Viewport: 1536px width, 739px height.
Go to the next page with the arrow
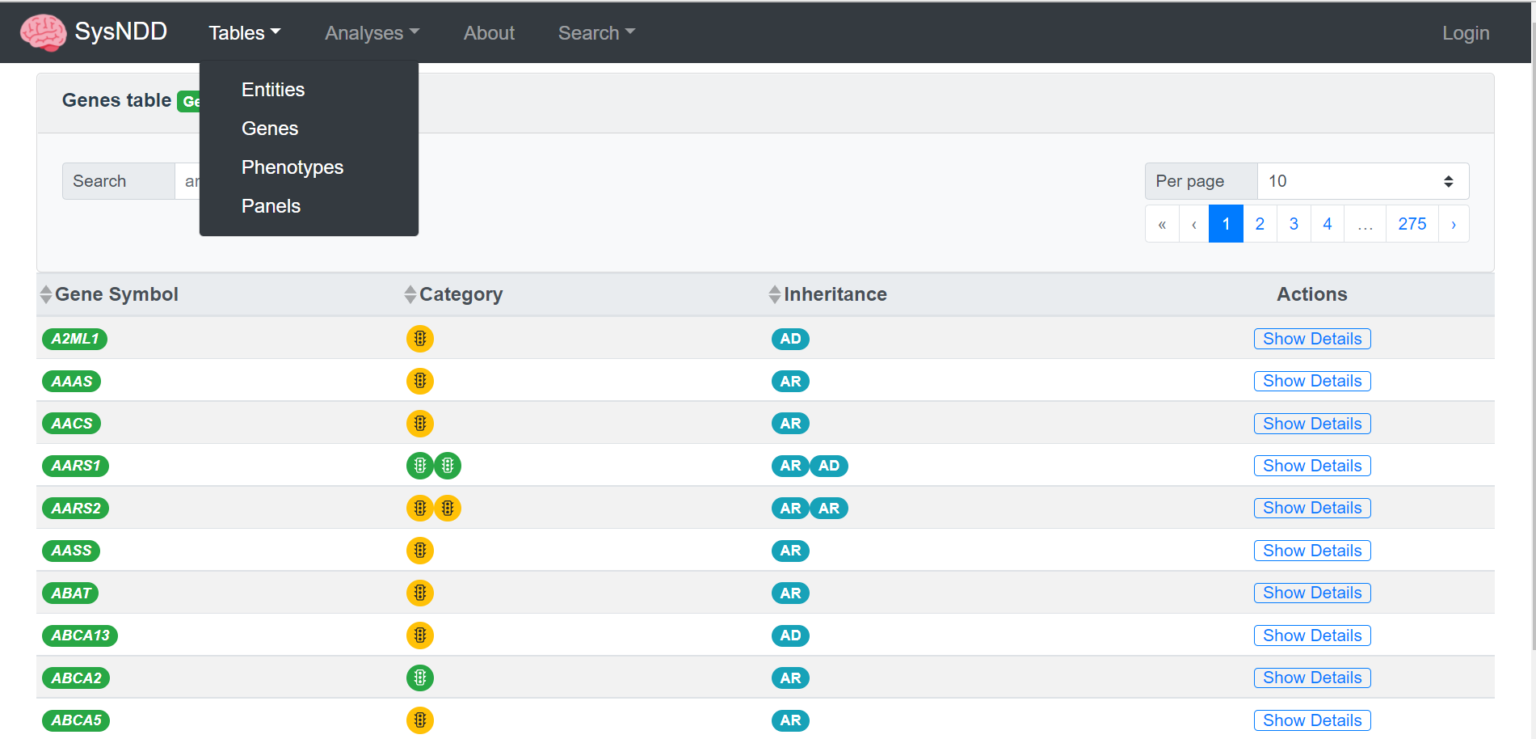pos(1453,224)
